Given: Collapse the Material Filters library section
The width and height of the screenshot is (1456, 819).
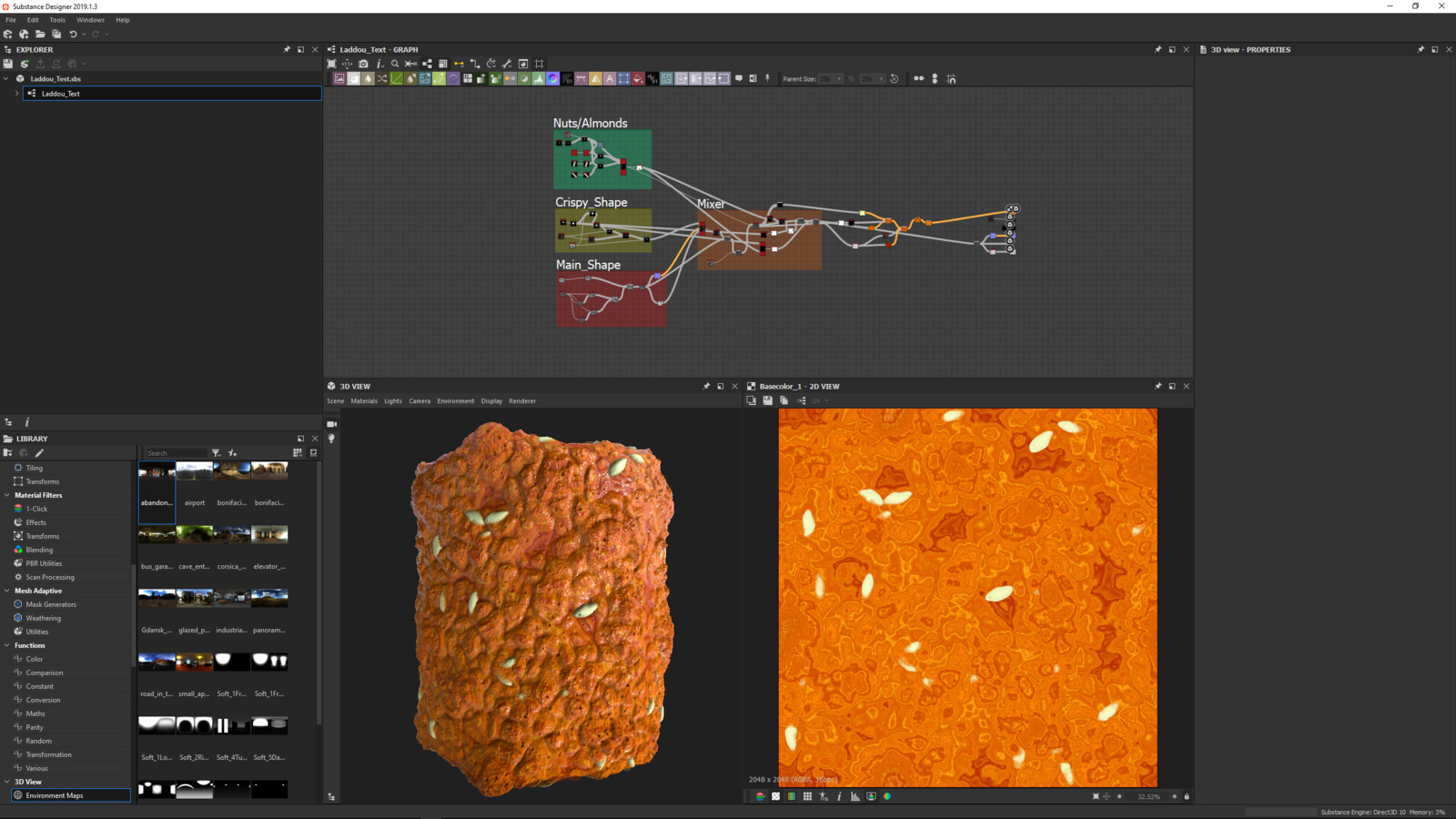Looking at the screenshot, I should (7, 495).
